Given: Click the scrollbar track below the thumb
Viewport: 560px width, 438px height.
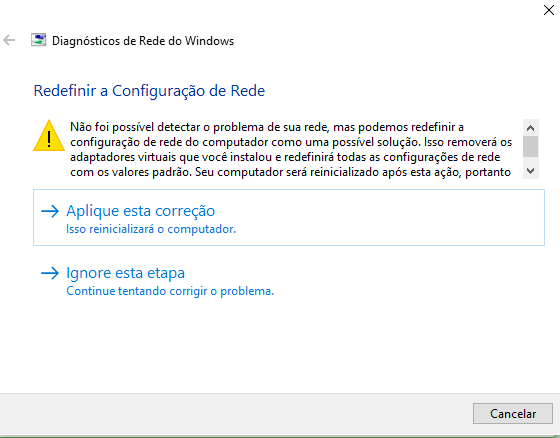Looking at the screenshot, I should click(531, 160).
